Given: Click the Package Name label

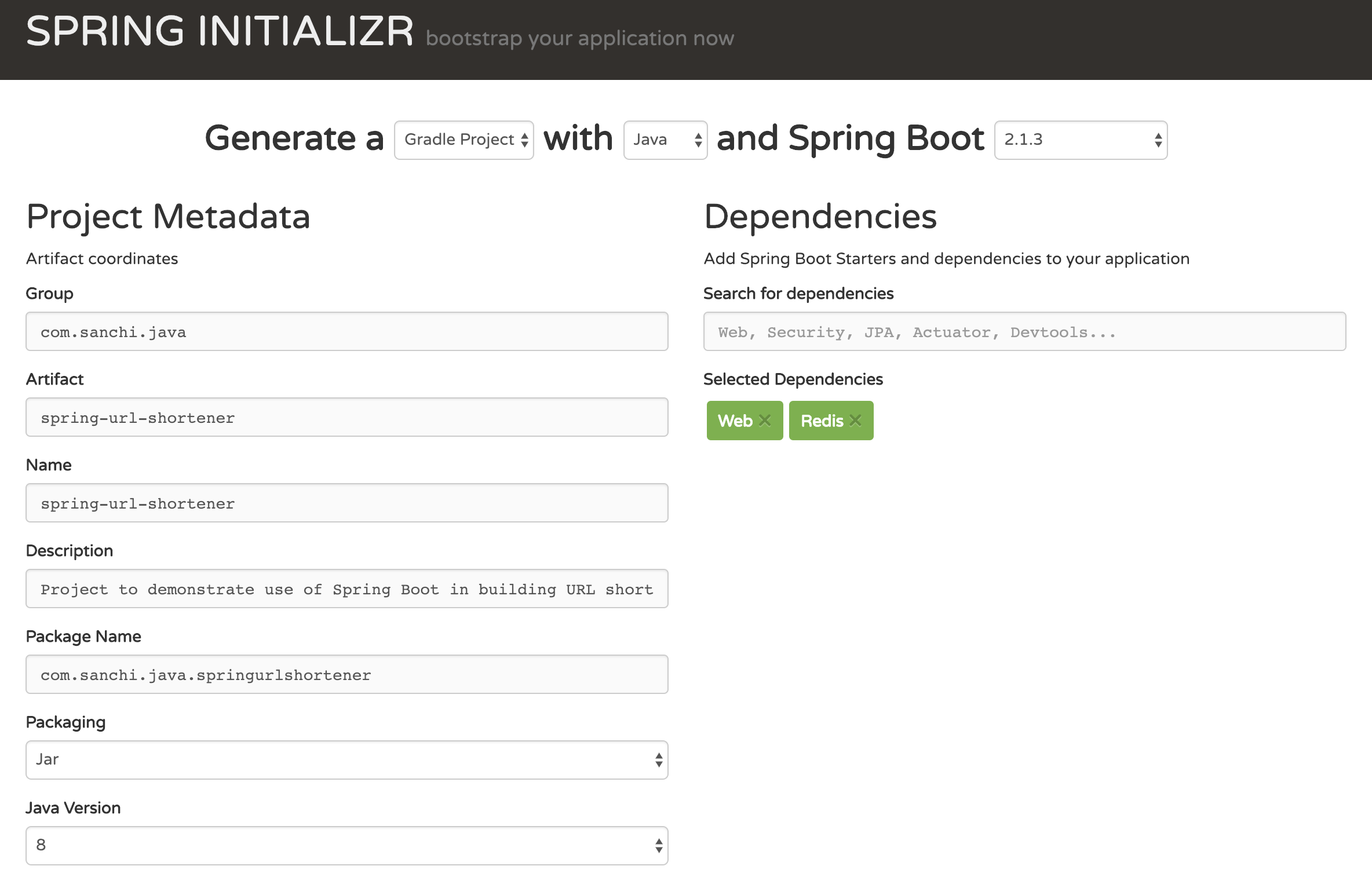Looking at the screenshot, I should (x=83, y=637).
